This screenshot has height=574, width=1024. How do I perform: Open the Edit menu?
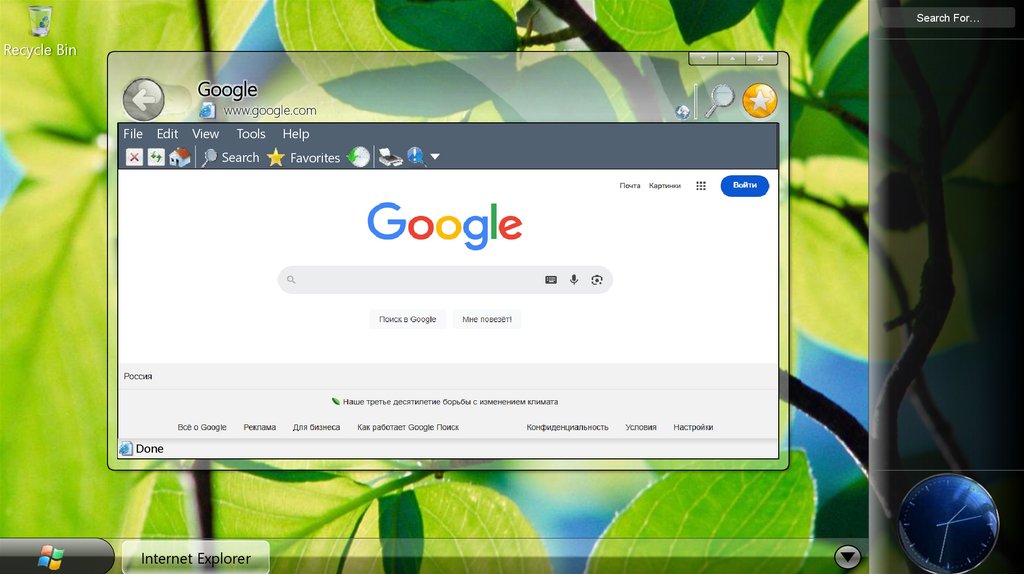click(x=167, y=134)
